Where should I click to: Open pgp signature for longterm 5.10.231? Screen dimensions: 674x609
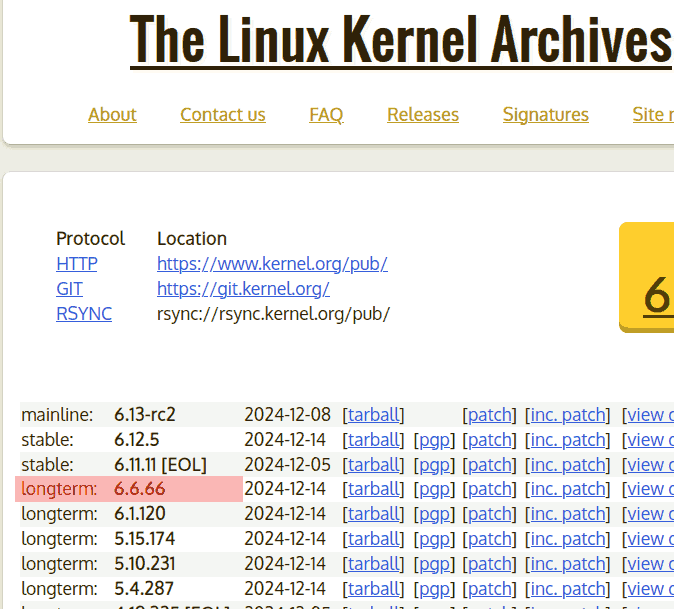434,564
